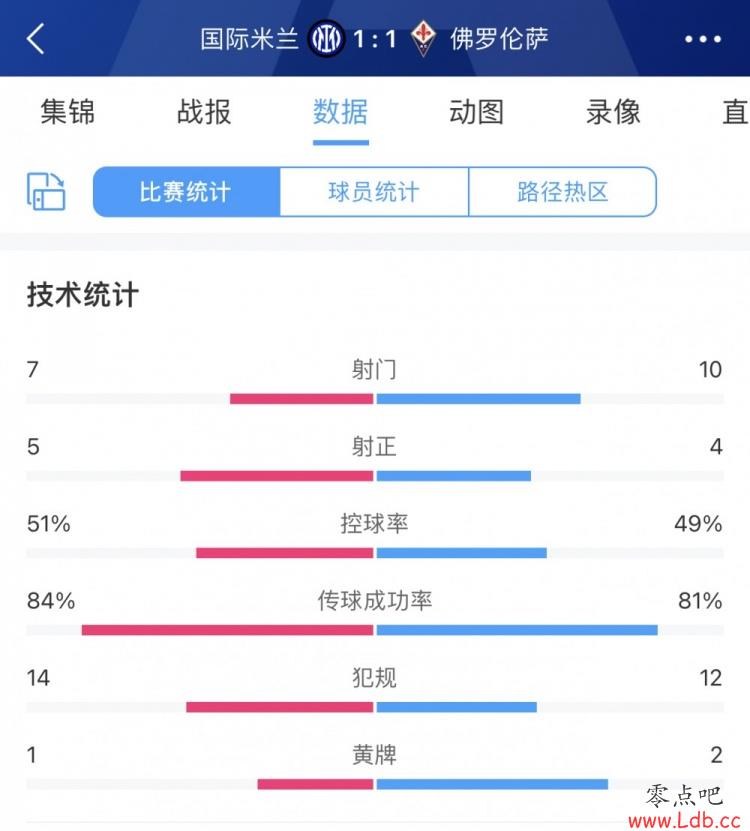Screen dimensions: 750x831
Task: Open the 录像 tab
Action: click(613, 112)
